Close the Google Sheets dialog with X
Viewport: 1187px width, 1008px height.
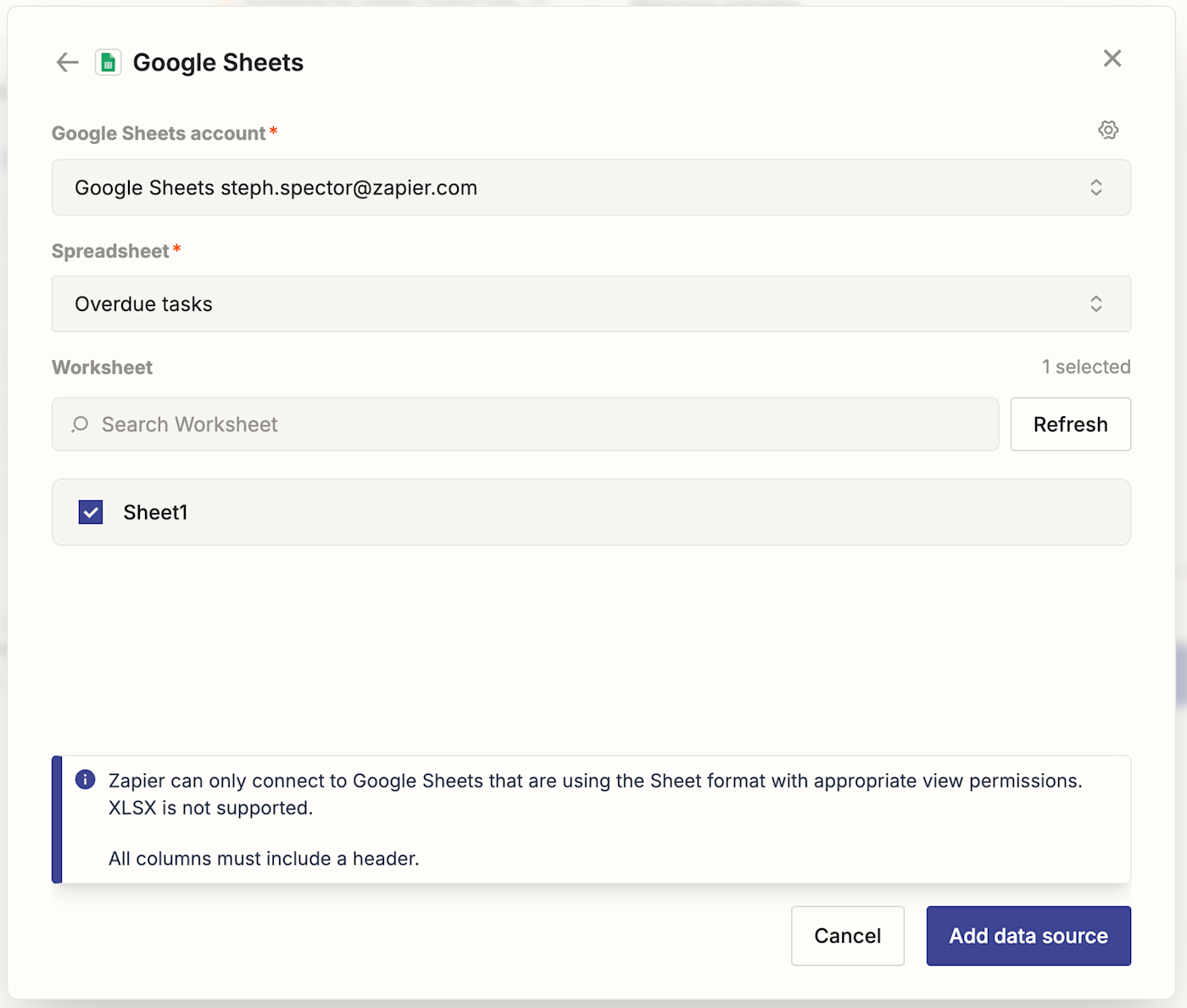1112,58
